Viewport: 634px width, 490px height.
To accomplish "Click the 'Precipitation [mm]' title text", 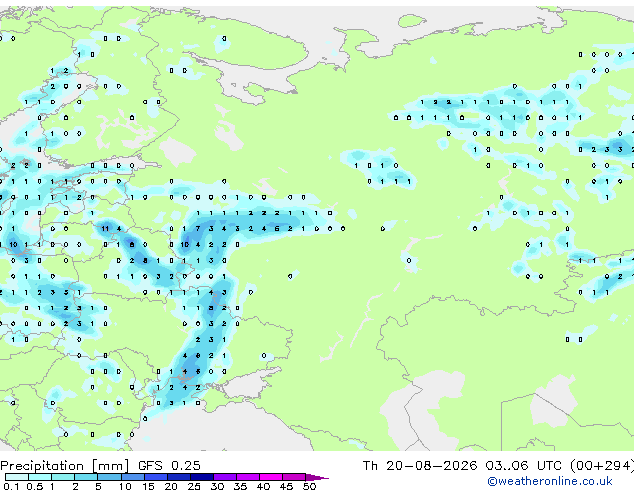I will pyautogui.click(x=64, y=466).
